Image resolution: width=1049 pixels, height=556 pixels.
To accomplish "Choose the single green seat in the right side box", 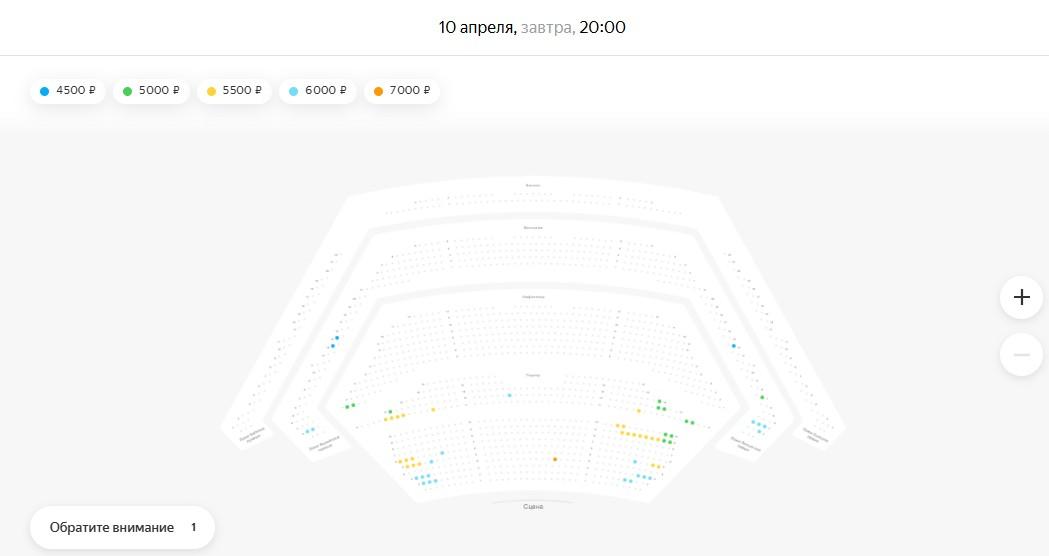I will [762, 397].
